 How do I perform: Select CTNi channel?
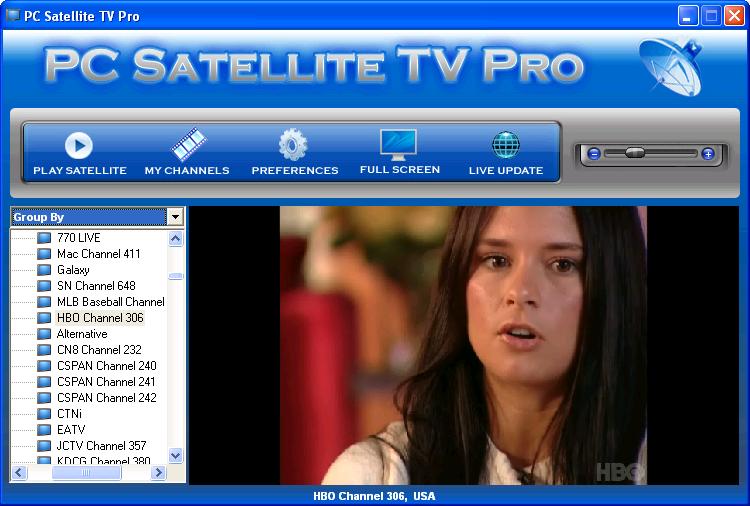point(69,414)
